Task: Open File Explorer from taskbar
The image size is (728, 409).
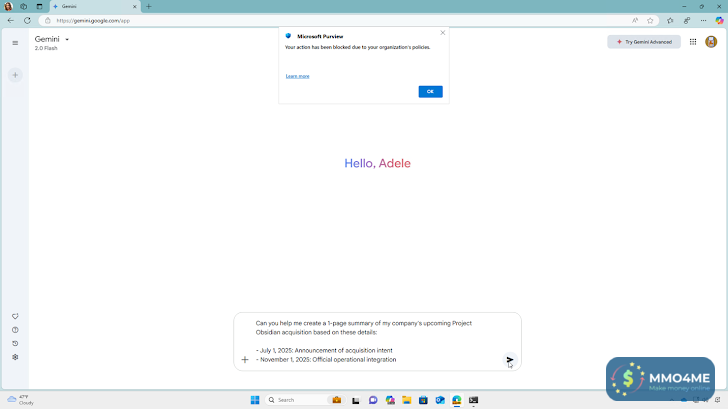Action: tap(407, 400)
